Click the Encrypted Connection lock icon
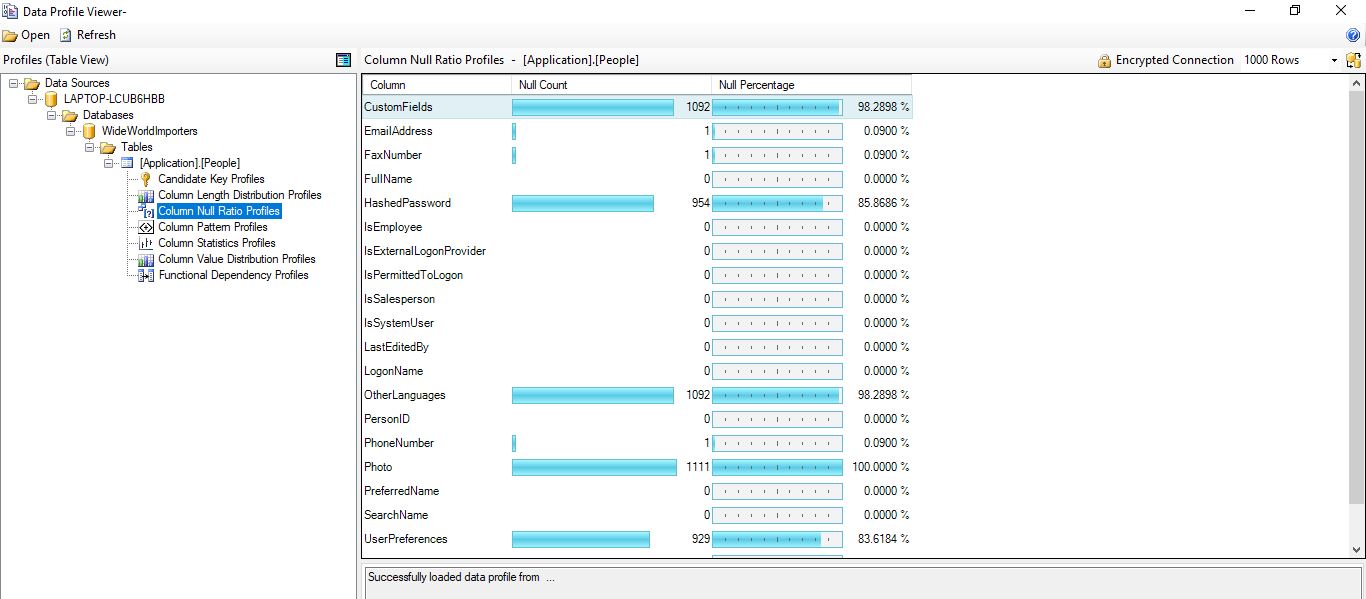 1104,60
